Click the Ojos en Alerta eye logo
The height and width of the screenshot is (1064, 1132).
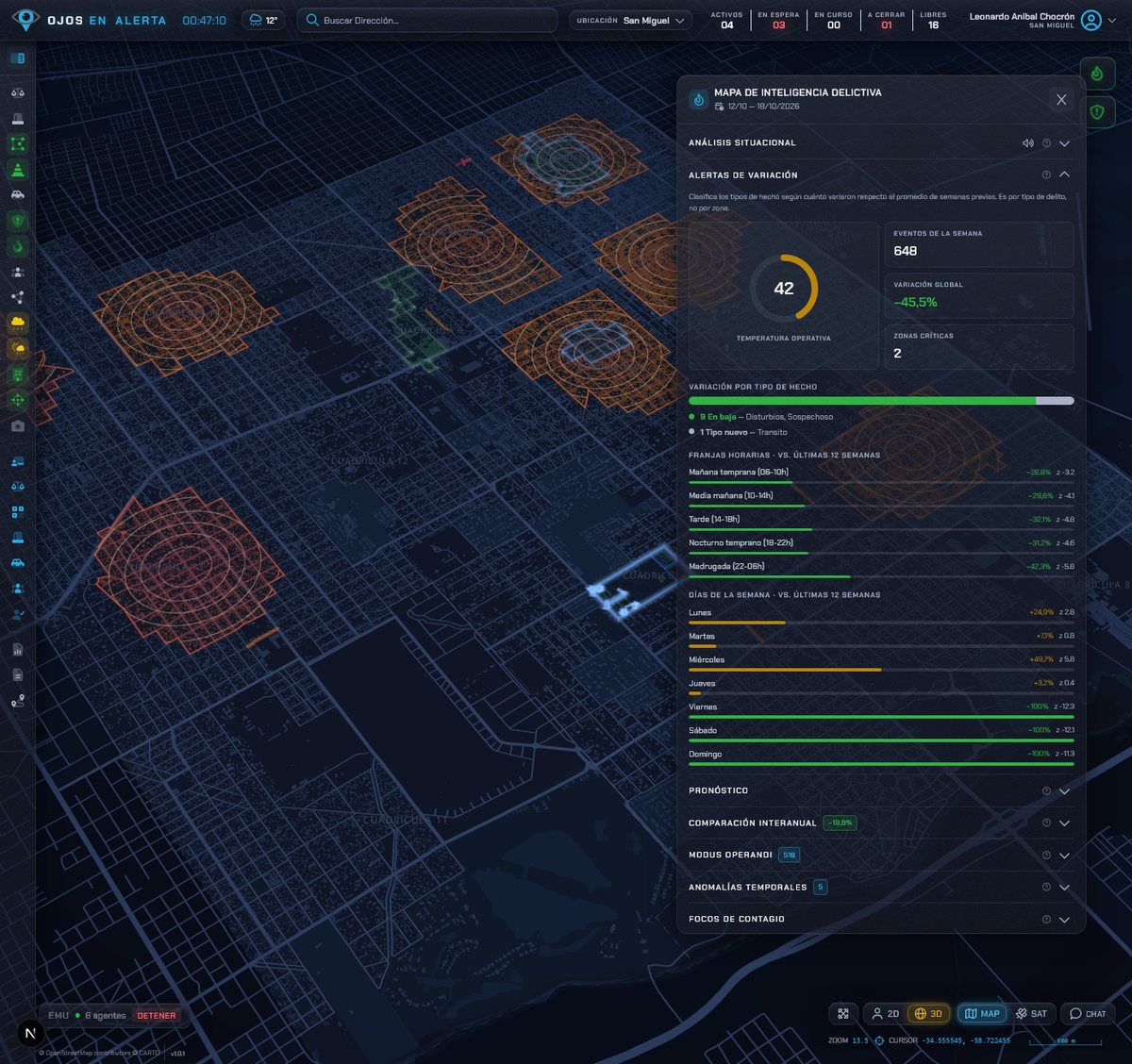pyautogui.click(x=25, y=20)
